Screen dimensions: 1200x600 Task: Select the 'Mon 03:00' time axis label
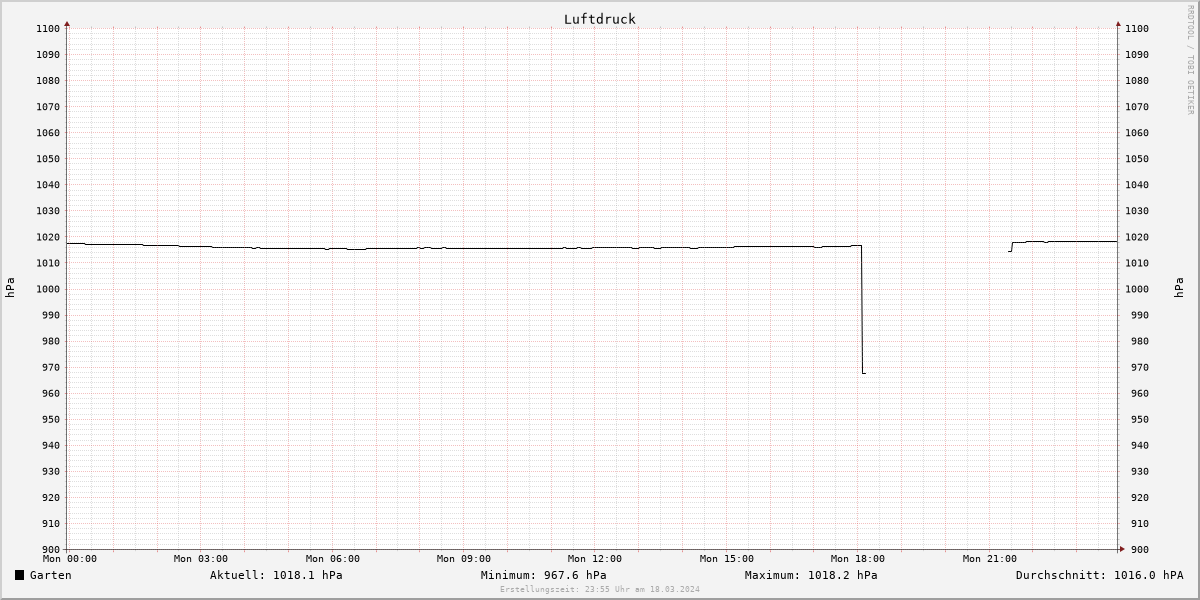pyautogui.click(x=201, y=559)
